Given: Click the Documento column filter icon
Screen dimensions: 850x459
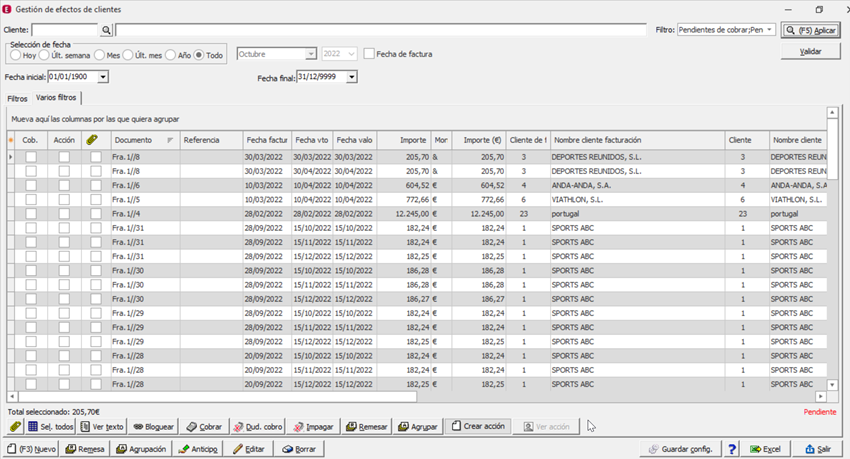Looking at the screenshot, I should coord(170,140).
